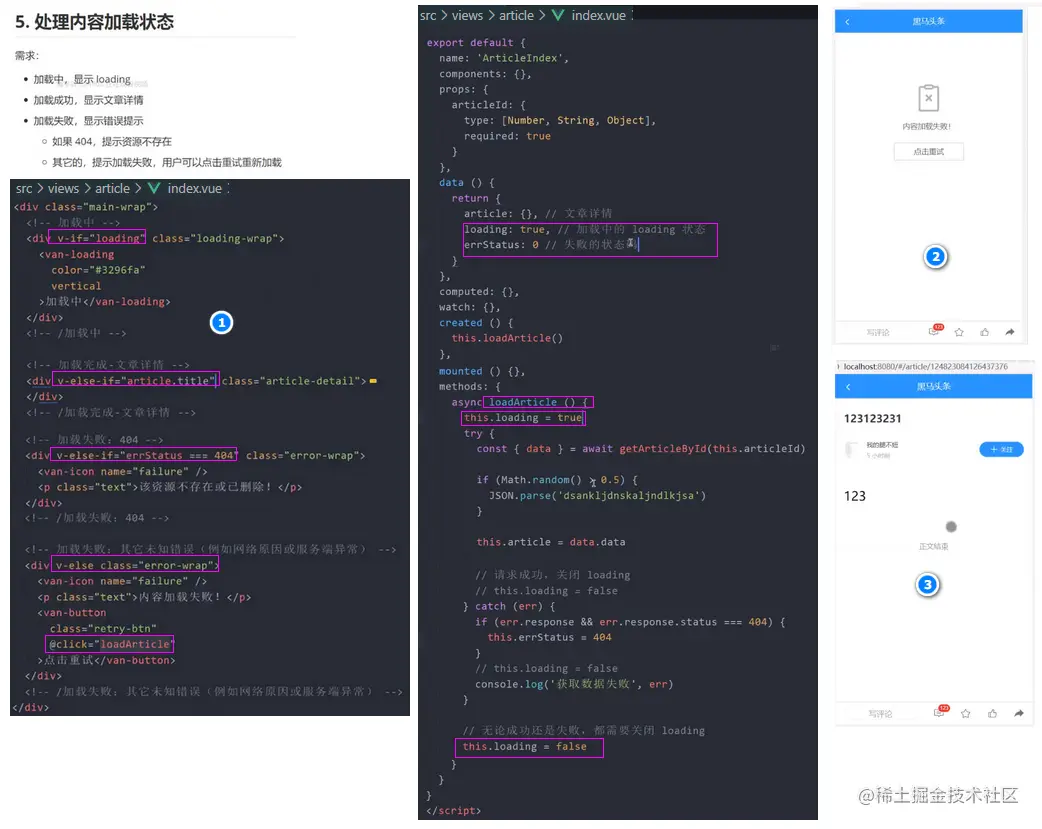This screenshot has height=829, width=1042.
Task: Click errStatus: 0 data property line
Action: point(550,245)
